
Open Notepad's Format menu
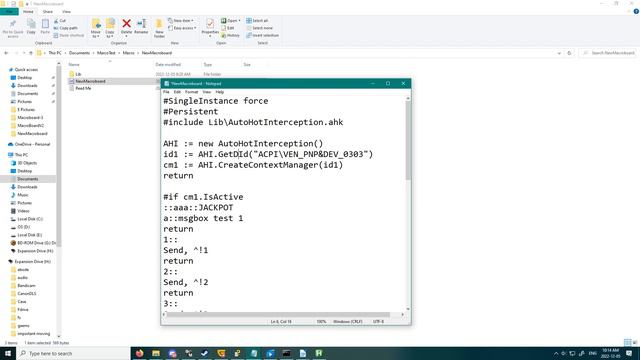[x=191, y=92]
